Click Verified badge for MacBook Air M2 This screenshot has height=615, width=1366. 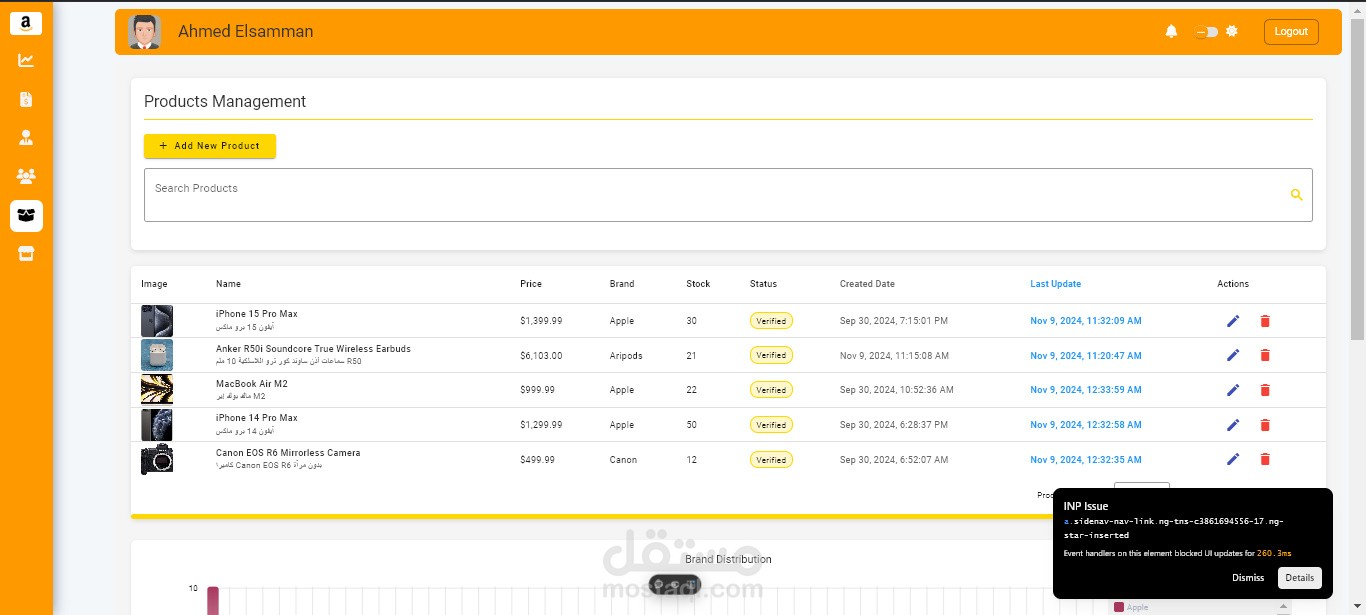coord(771,390)
